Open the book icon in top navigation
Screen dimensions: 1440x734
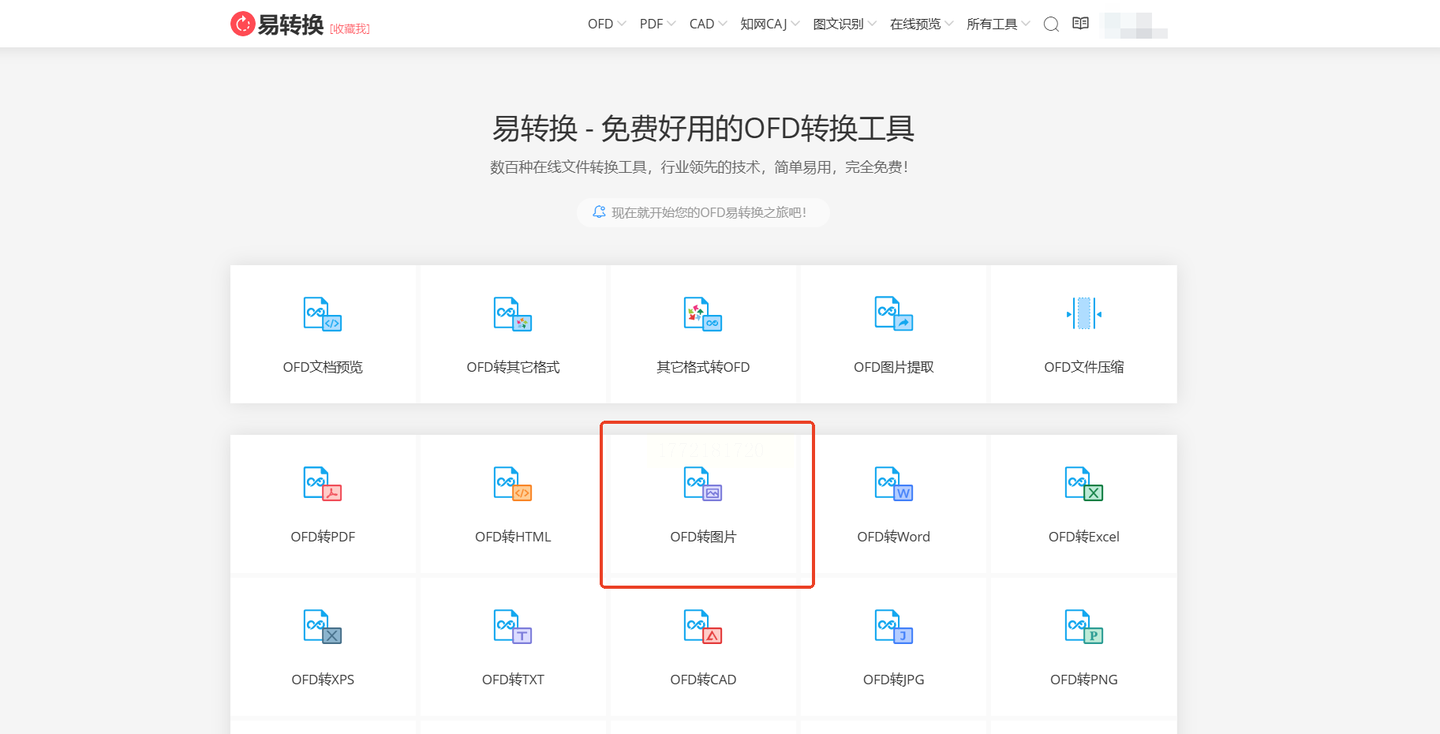coord(1080,24)
